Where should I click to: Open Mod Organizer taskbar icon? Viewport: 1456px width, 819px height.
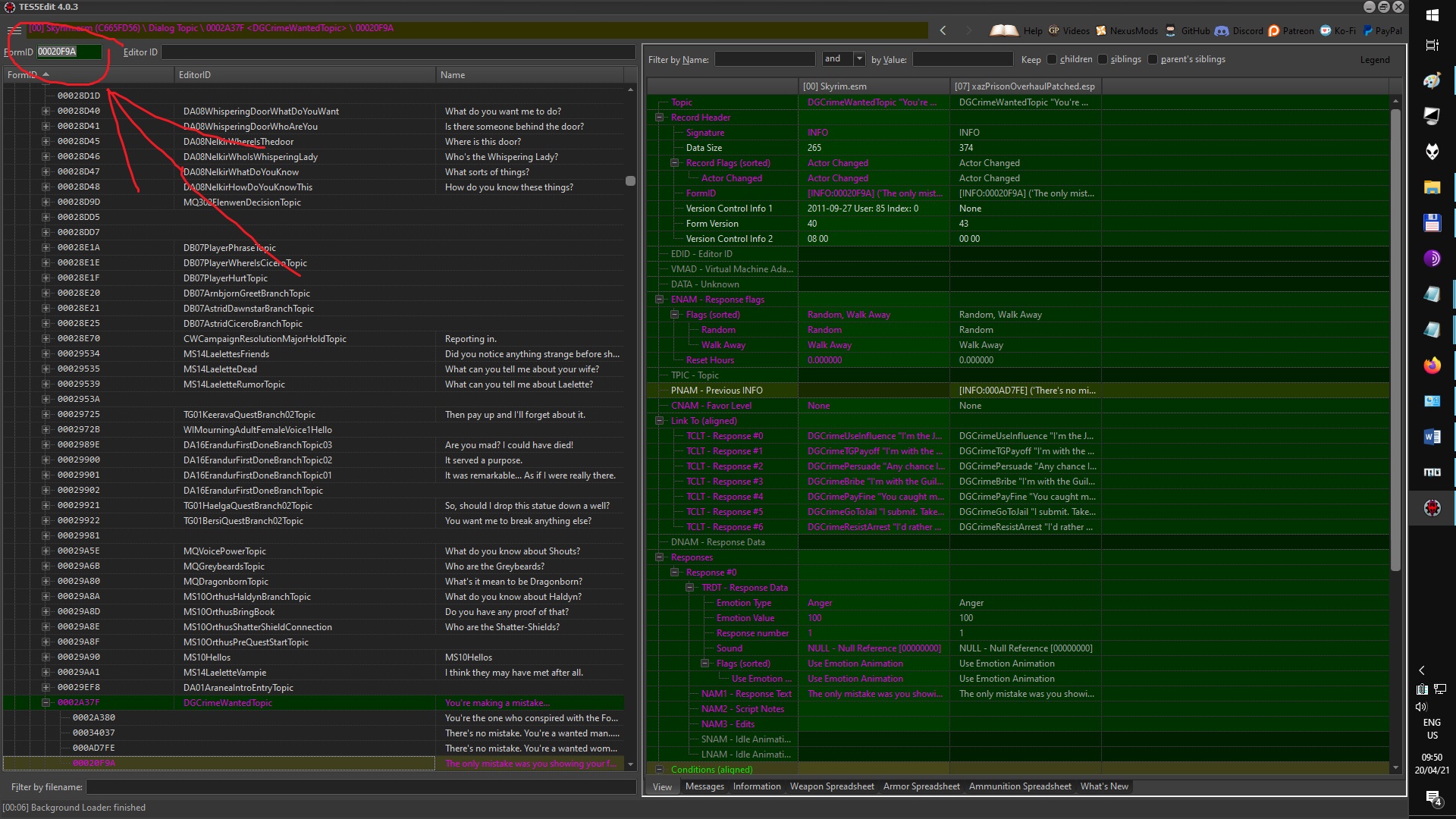[x=1432, y=472]
